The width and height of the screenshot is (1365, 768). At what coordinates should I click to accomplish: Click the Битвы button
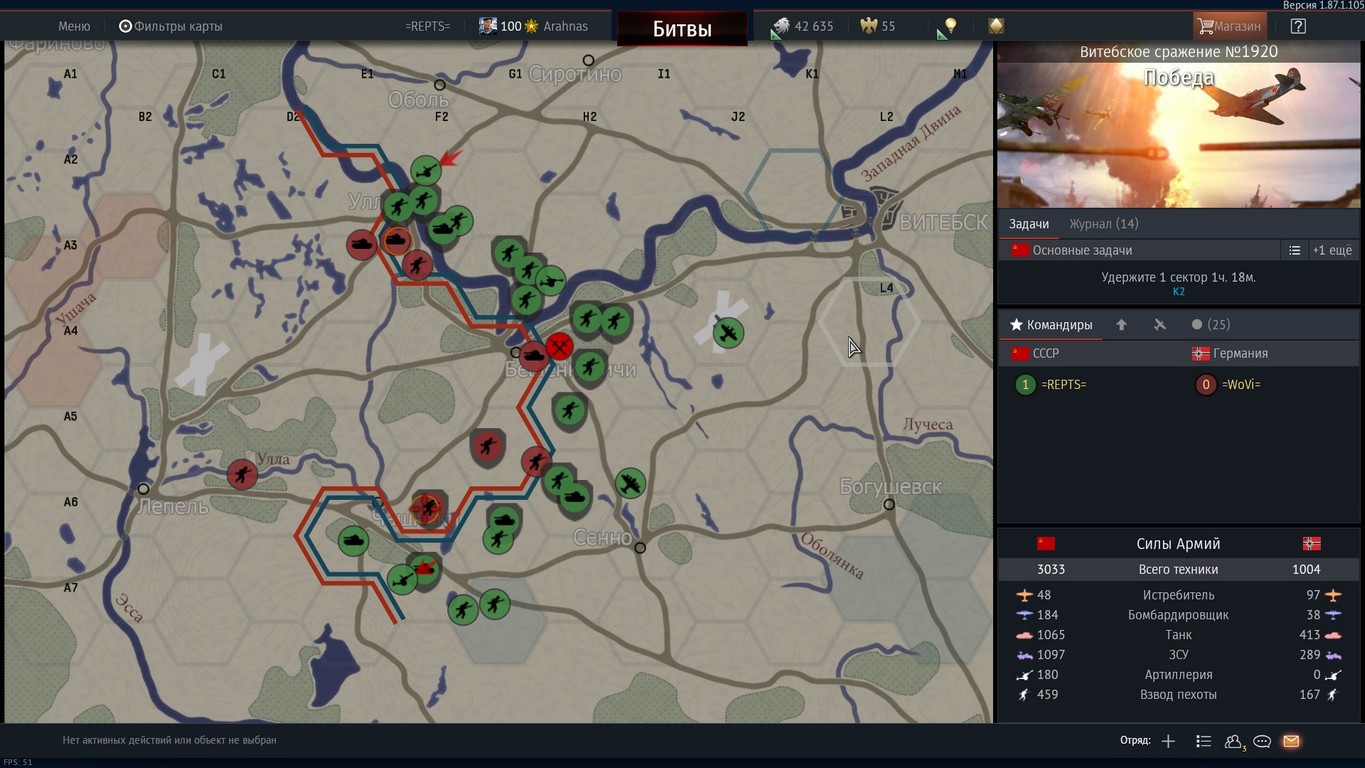click(682, 29)
